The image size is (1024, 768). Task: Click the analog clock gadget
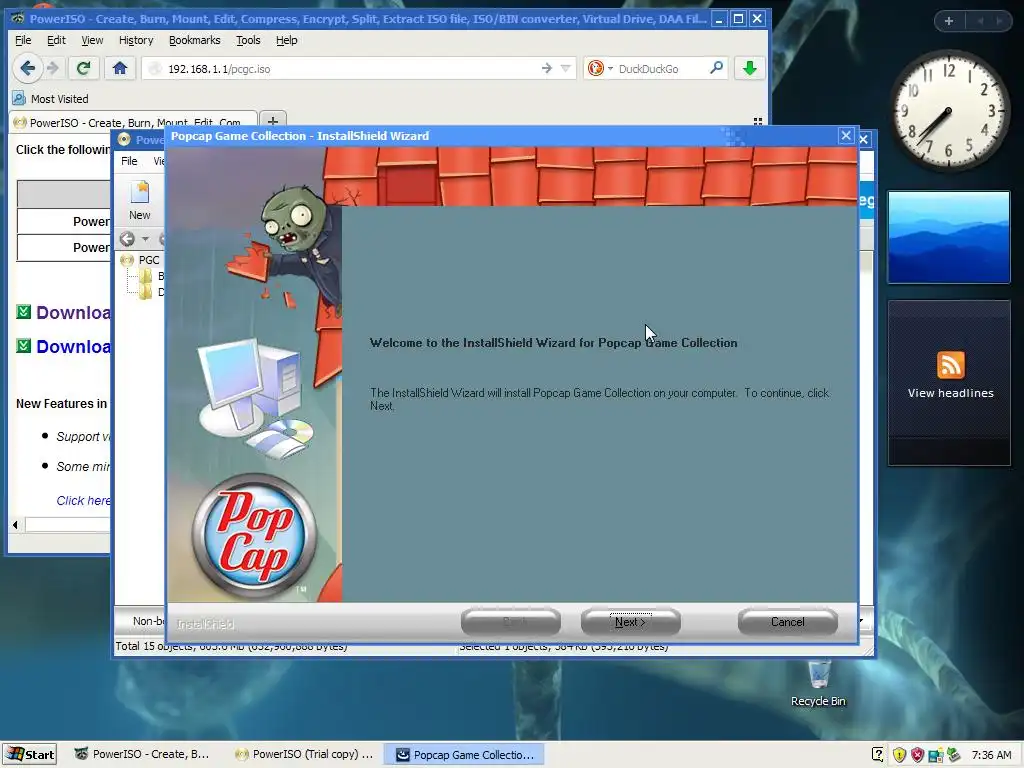point(948,110)
